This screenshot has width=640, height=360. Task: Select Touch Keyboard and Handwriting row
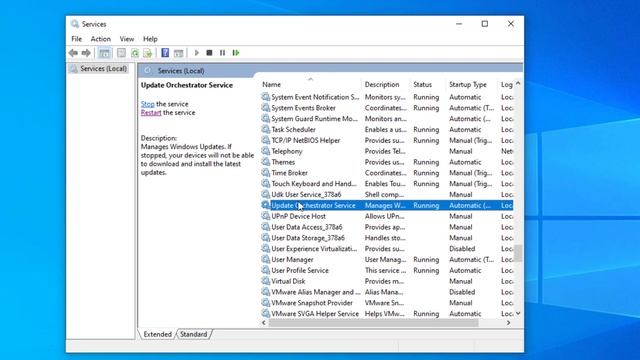pos(387,184)
